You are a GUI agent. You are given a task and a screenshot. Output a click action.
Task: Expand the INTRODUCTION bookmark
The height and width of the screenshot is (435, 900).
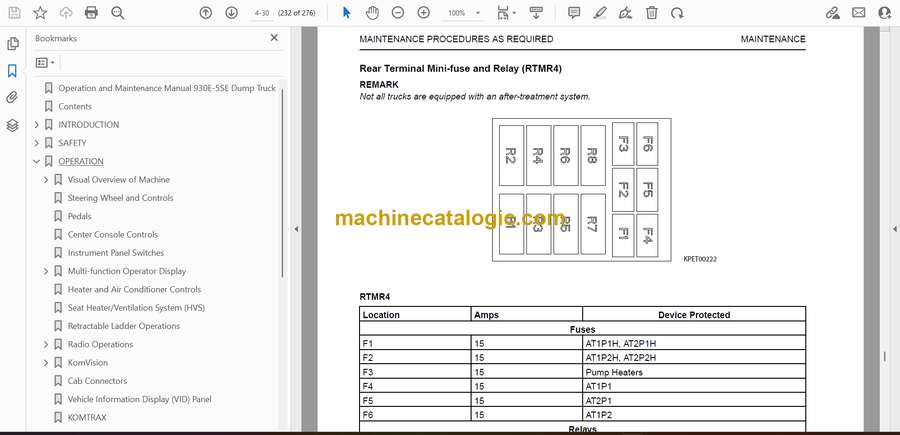pos(37,125)
